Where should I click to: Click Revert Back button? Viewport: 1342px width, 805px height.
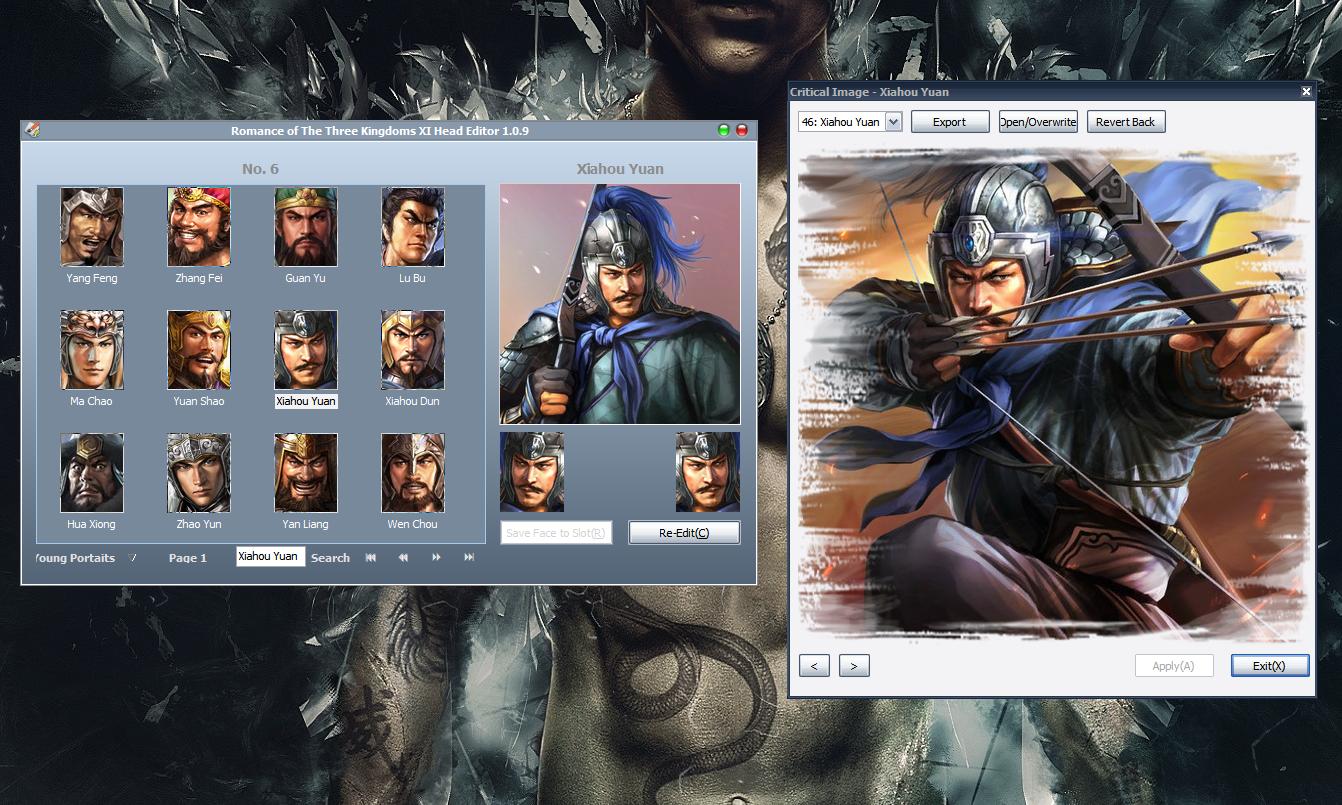(x=1126, y=122)
